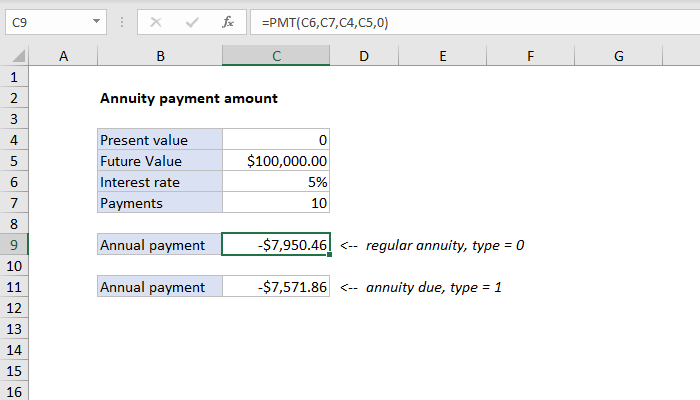The image size is (700, 400).
Task: Open the Name Box dropdown arrow
Action: click(95, 20)
